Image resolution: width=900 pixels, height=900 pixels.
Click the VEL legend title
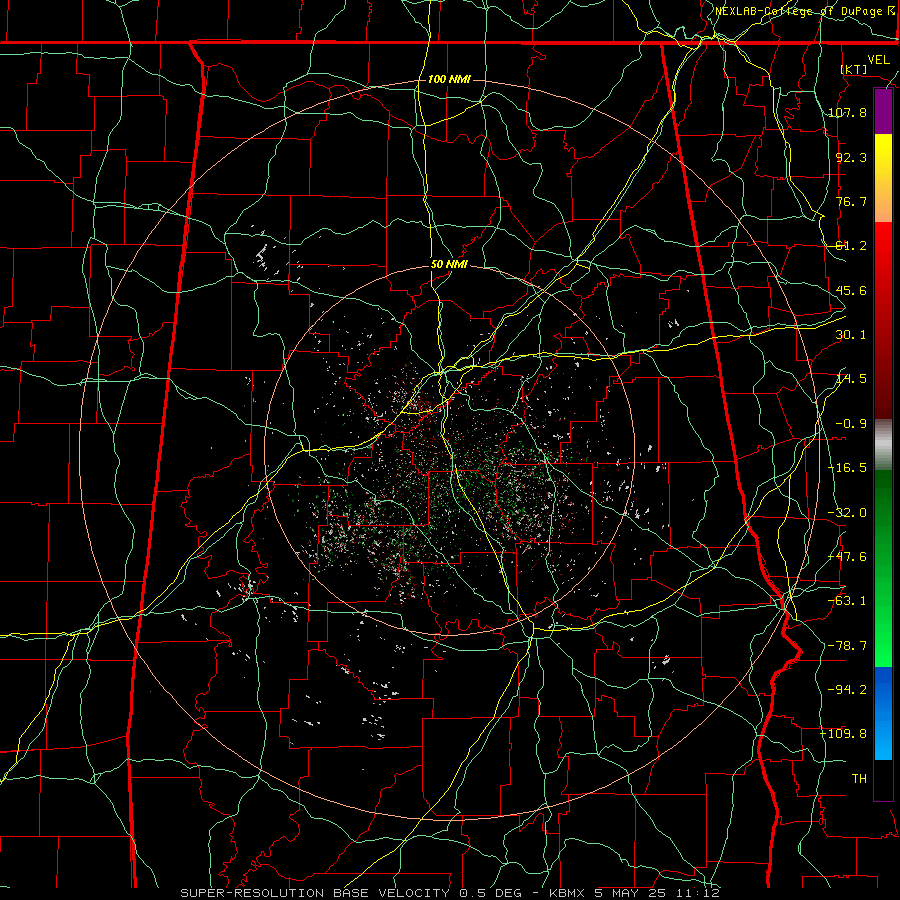pyautogui.click(x=878, y=60)
